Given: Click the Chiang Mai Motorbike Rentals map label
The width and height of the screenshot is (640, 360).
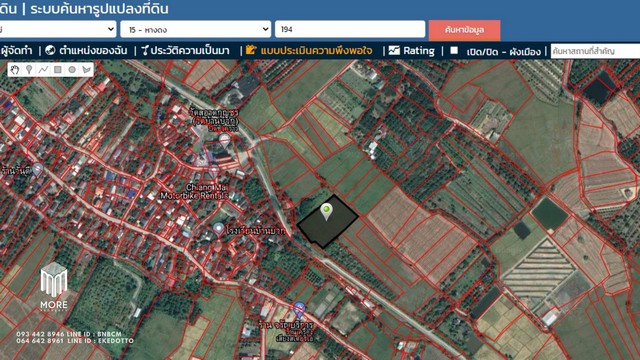Looking at the screenshot, I should 194,191.
